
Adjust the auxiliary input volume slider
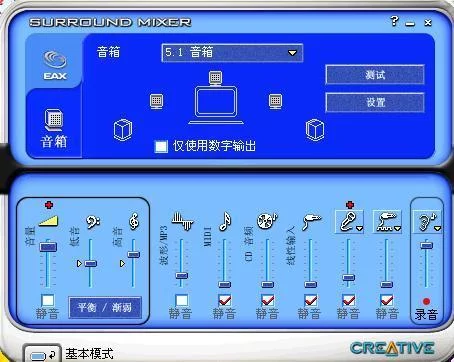point(387,284)
